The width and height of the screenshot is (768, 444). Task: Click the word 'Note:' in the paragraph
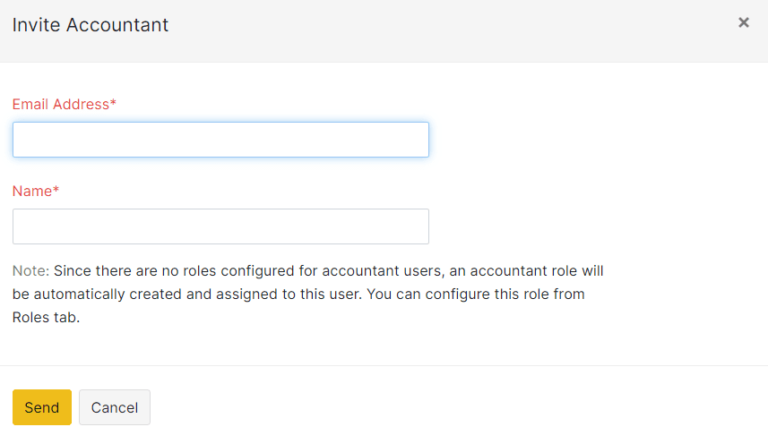tap(30, 270)
